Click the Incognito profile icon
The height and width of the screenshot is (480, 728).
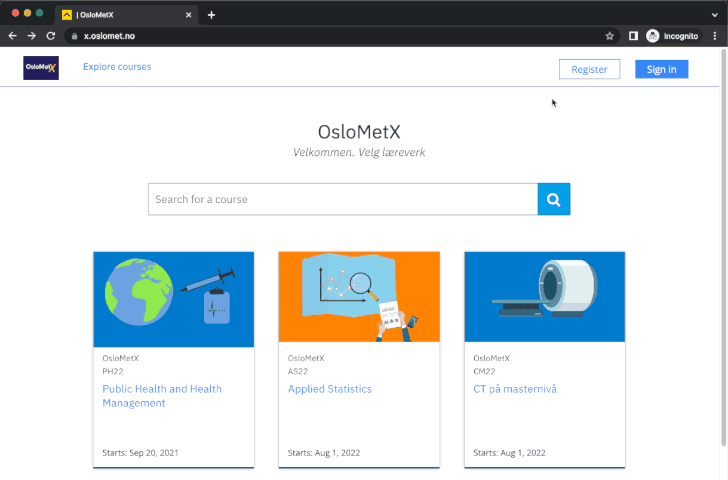coord(652,36)
